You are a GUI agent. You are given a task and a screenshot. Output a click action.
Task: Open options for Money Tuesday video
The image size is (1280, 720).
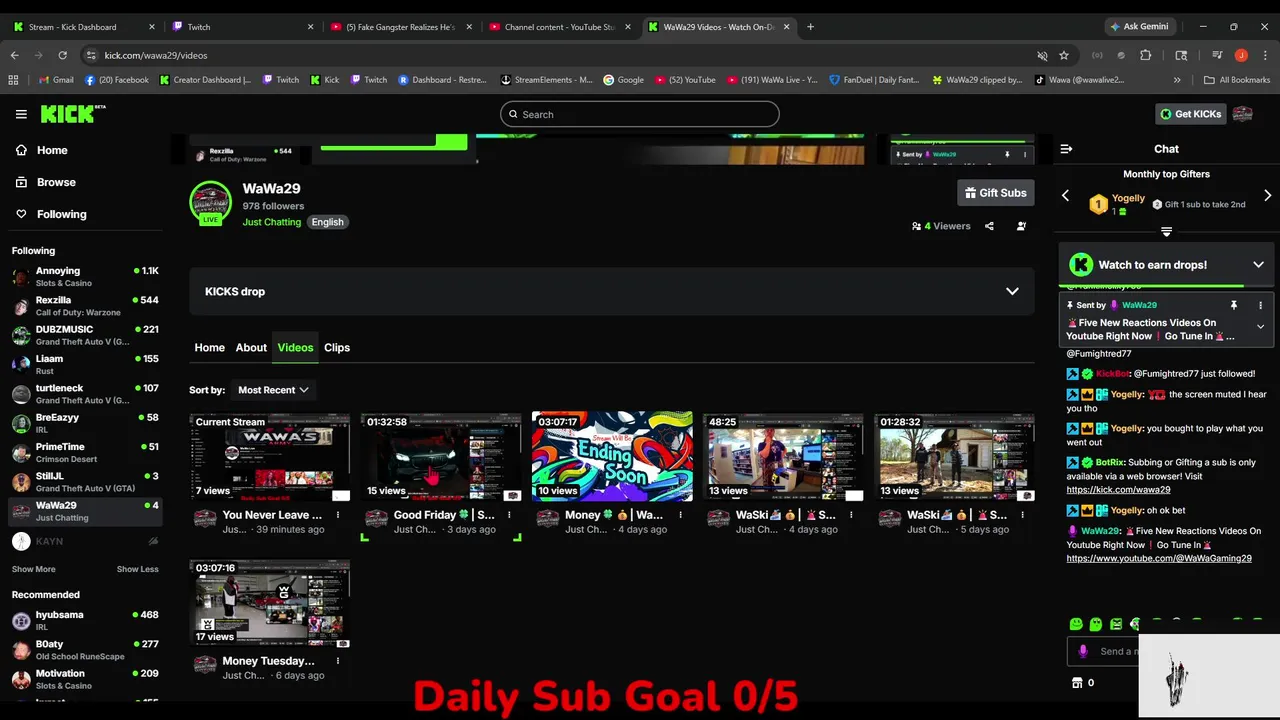click(x=338, y=661)
